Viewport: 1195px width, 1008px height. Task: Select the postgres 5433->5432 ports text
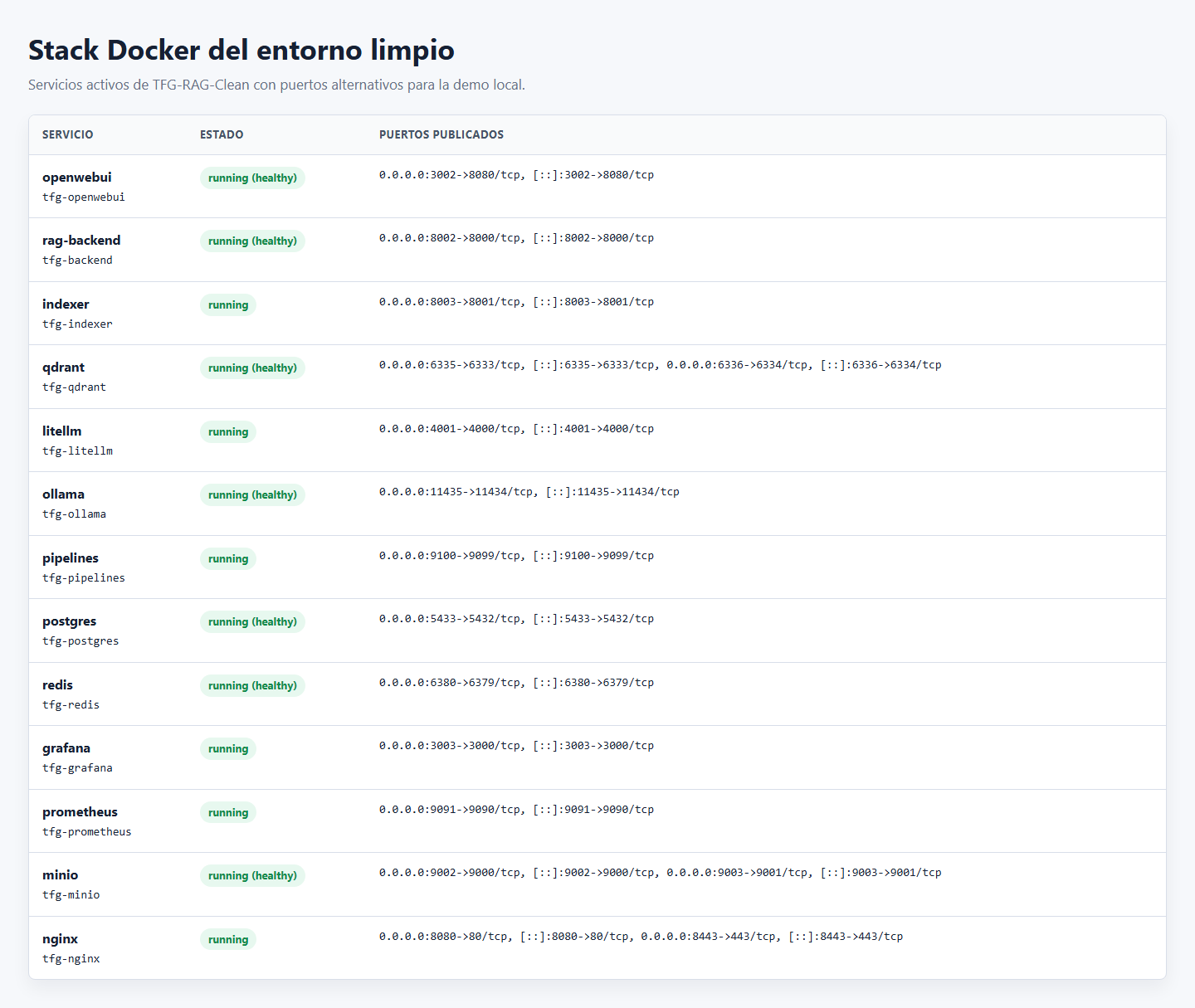coord(516,619)
